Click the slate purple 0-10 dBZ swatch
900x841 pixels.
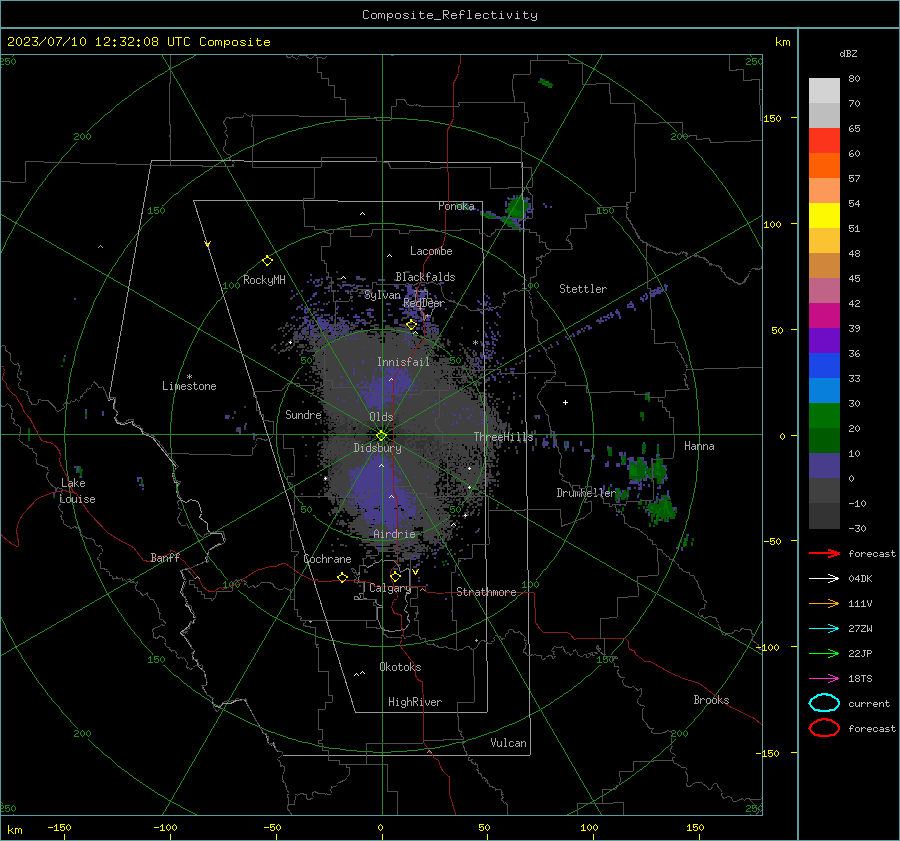click(824, 466)
